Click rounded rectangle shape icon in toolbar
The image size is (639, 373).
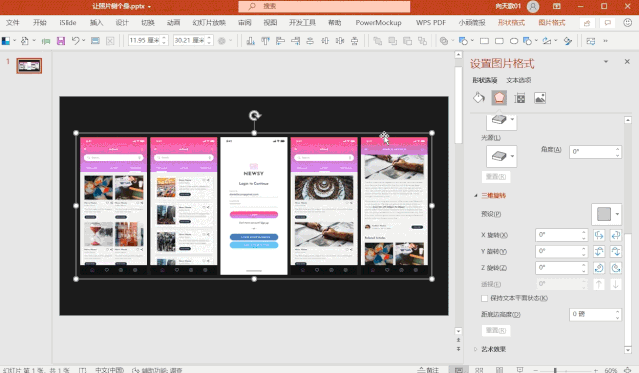(499, 41)
